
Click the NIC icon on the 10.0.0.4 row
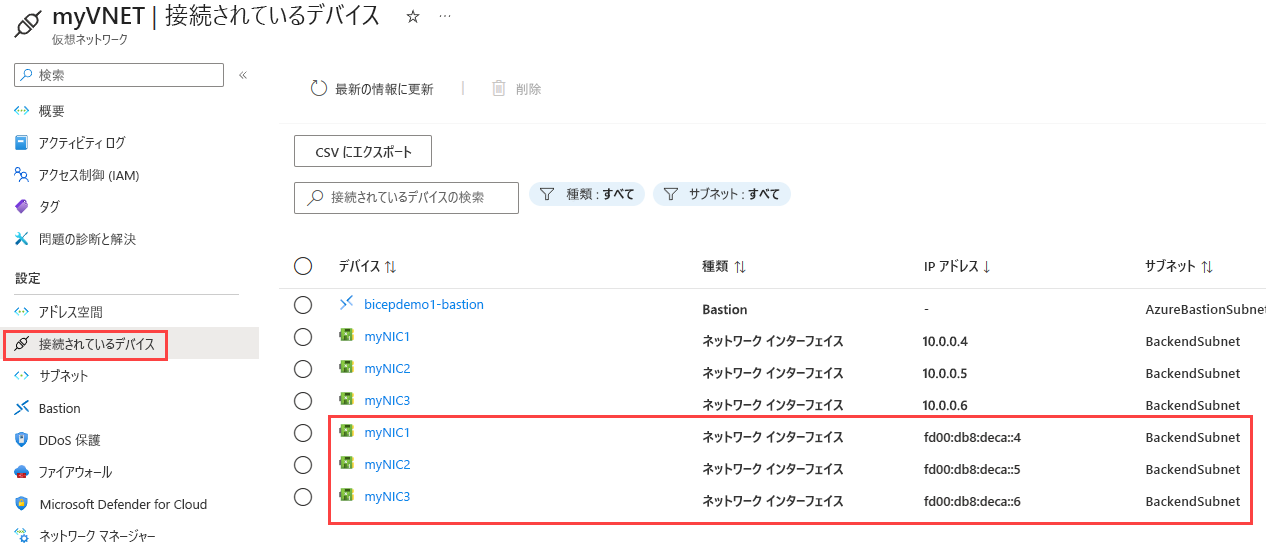(347, 335)
